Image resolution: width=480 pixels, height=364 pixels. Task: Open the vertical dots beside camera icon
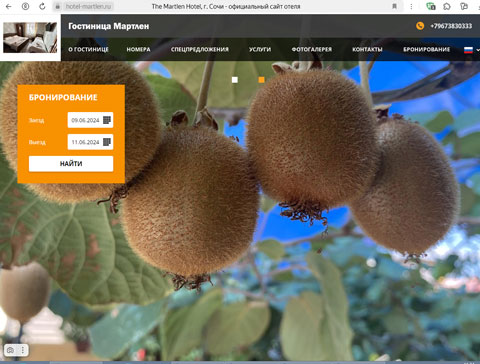(23, 350)
